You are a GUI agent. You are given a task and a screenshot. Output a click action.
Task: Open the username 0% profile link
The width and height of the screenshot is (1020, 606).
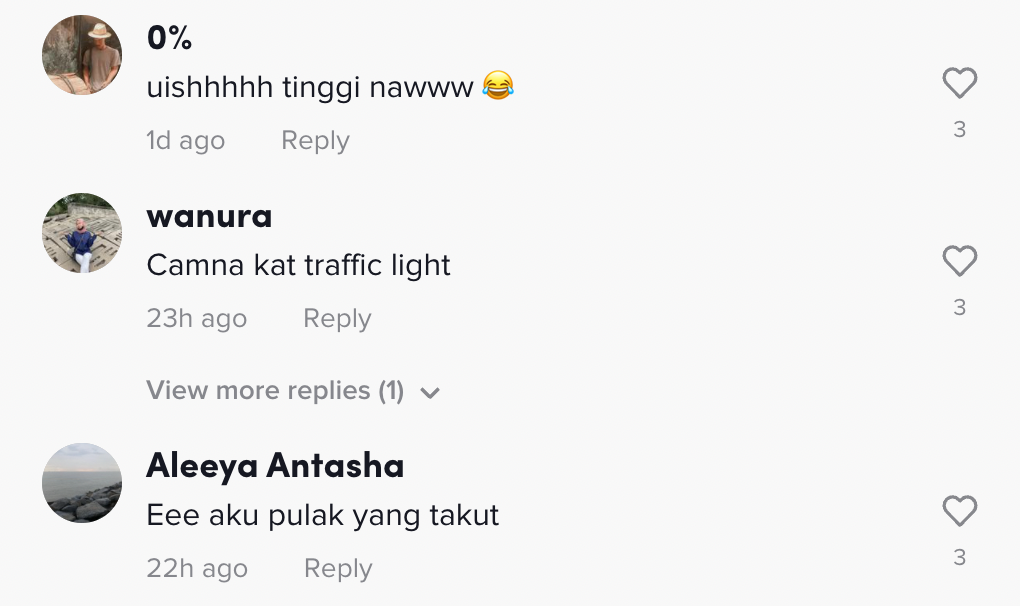(169, 38)
